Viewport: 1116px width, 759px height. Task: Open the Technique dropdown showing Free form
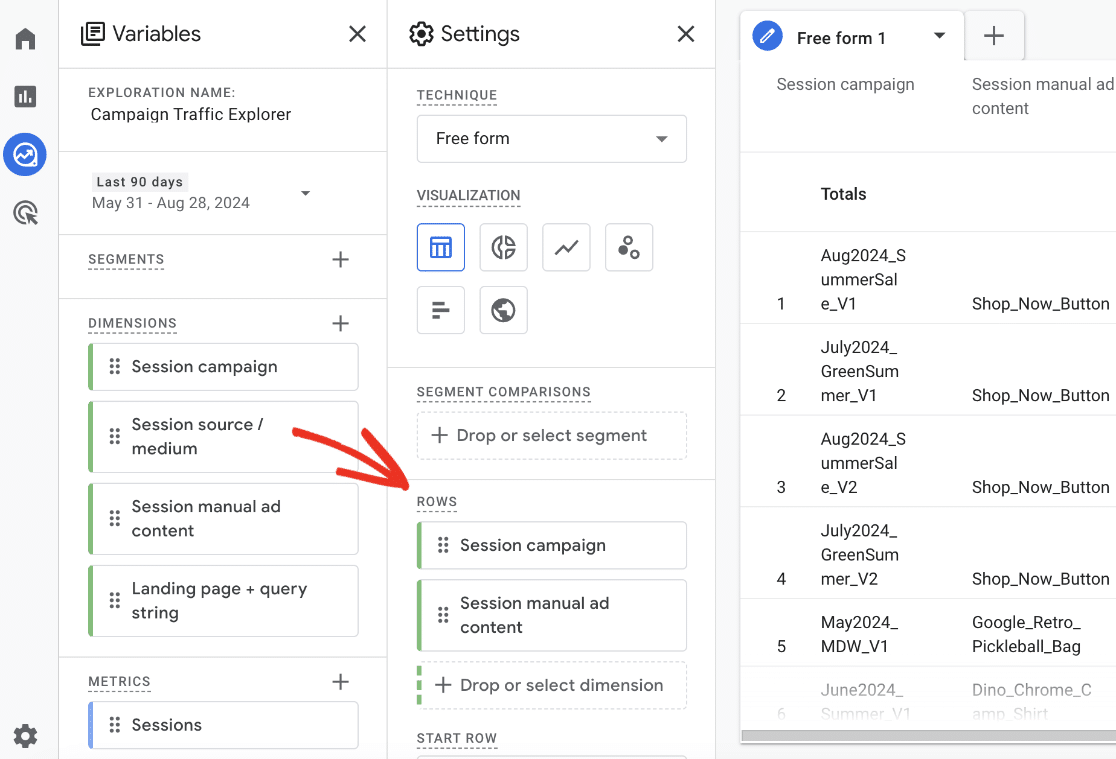(x=551, y=139)
